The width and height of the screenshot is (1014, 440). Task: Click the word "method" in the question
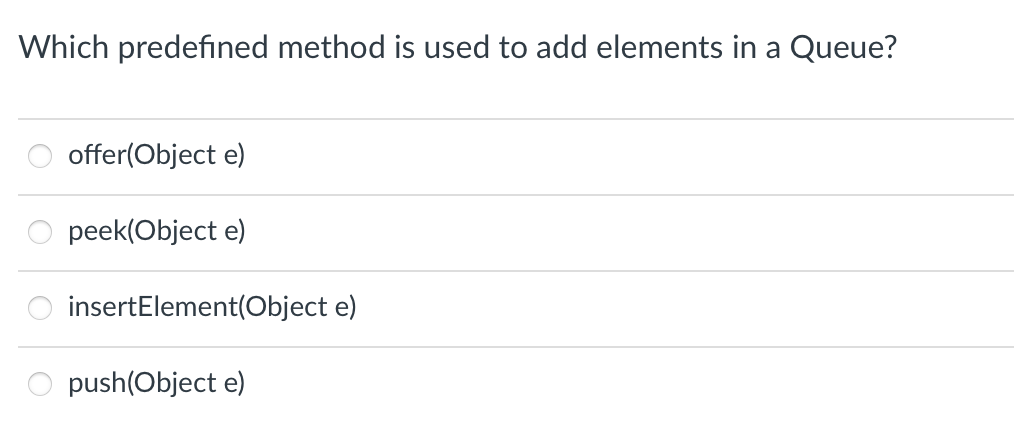pyautogui.click(x=331, y=47)
